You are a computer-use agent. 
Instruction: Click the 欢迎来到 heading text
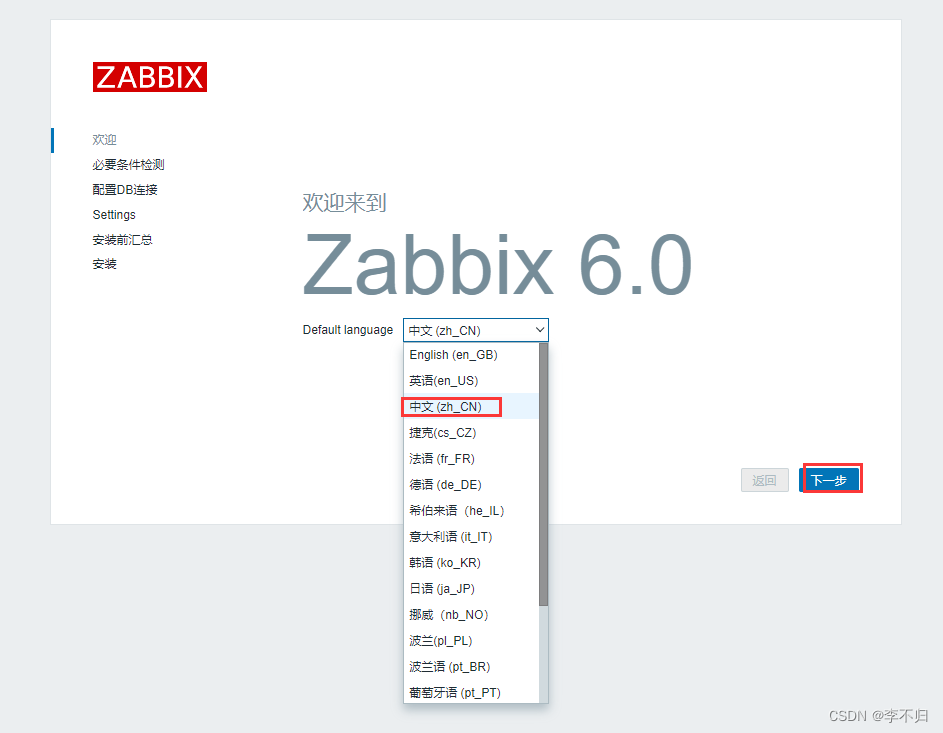(344, 203)
